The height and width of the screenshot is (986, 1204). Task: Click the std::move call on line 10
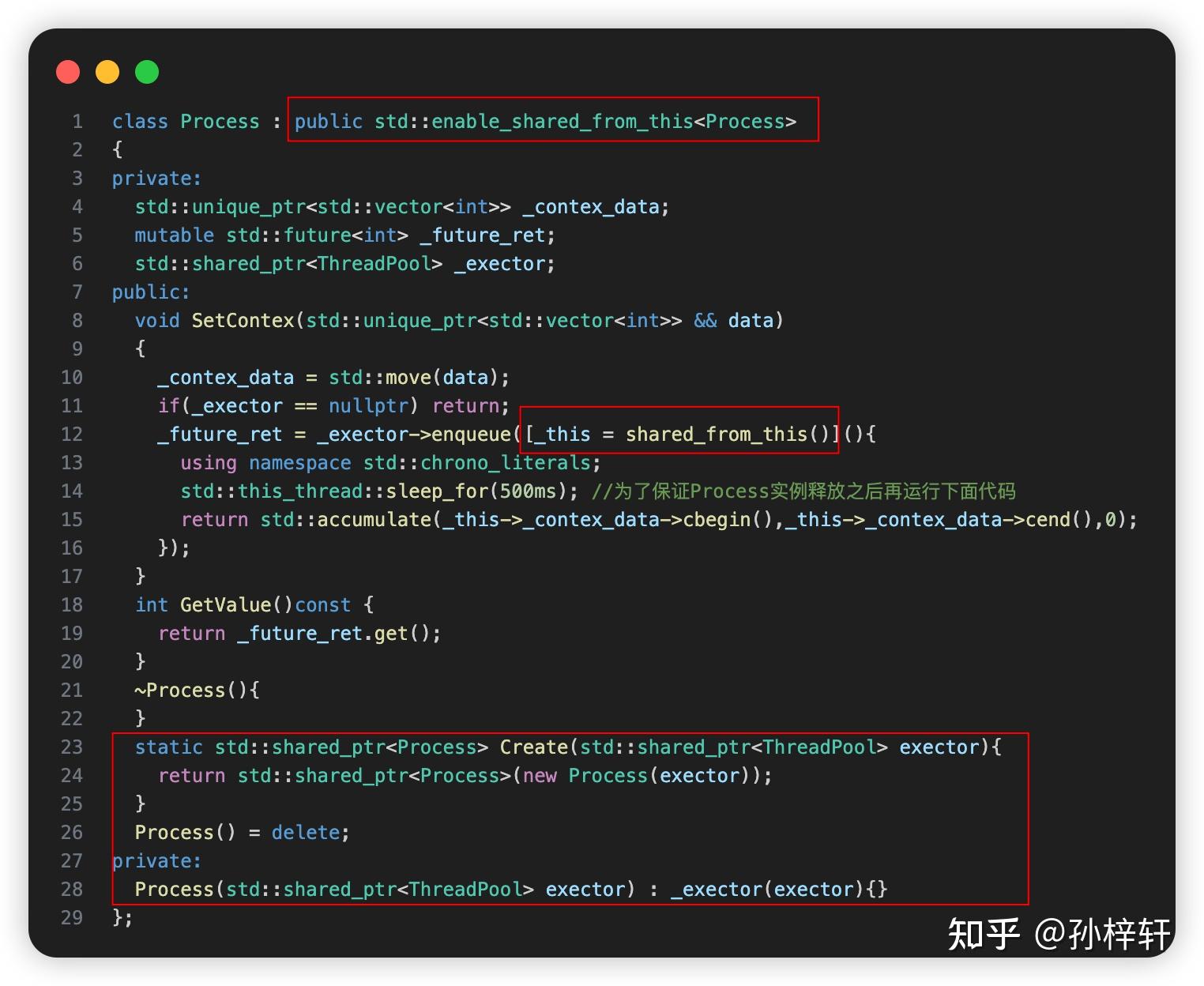point(383,377)
